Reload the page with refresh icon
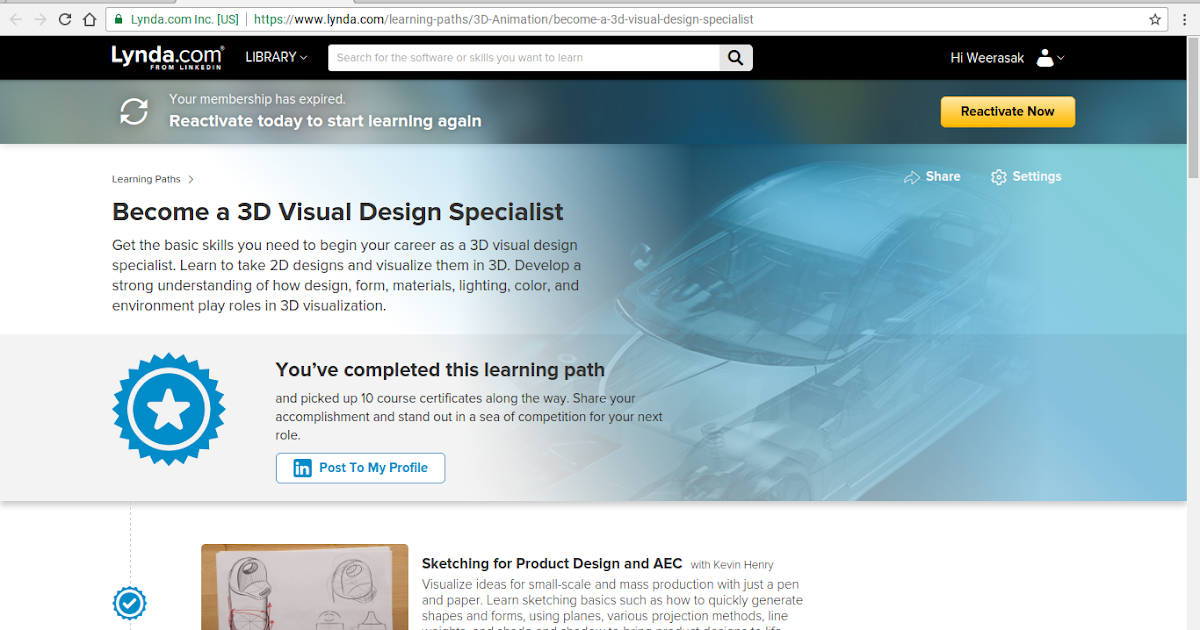The width and height of the screenshot is (1200, 630). point(66,19)
